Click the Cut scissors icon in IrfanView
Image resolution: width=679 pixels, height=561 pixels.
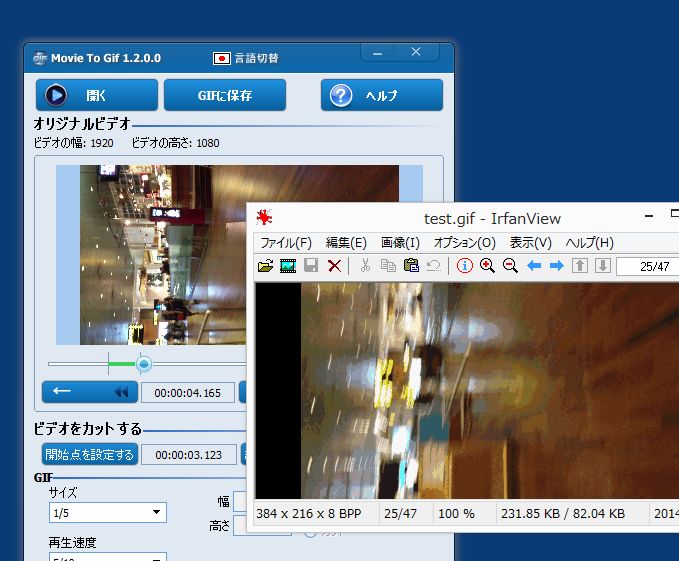click(x=365, y=265)
